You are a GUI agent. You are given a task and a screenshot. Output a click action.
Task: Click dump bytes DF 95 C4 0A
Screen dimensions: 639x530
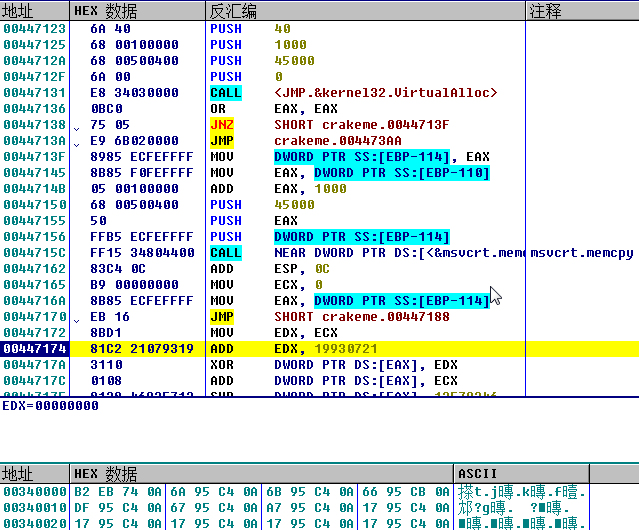(x=118, y=508)
